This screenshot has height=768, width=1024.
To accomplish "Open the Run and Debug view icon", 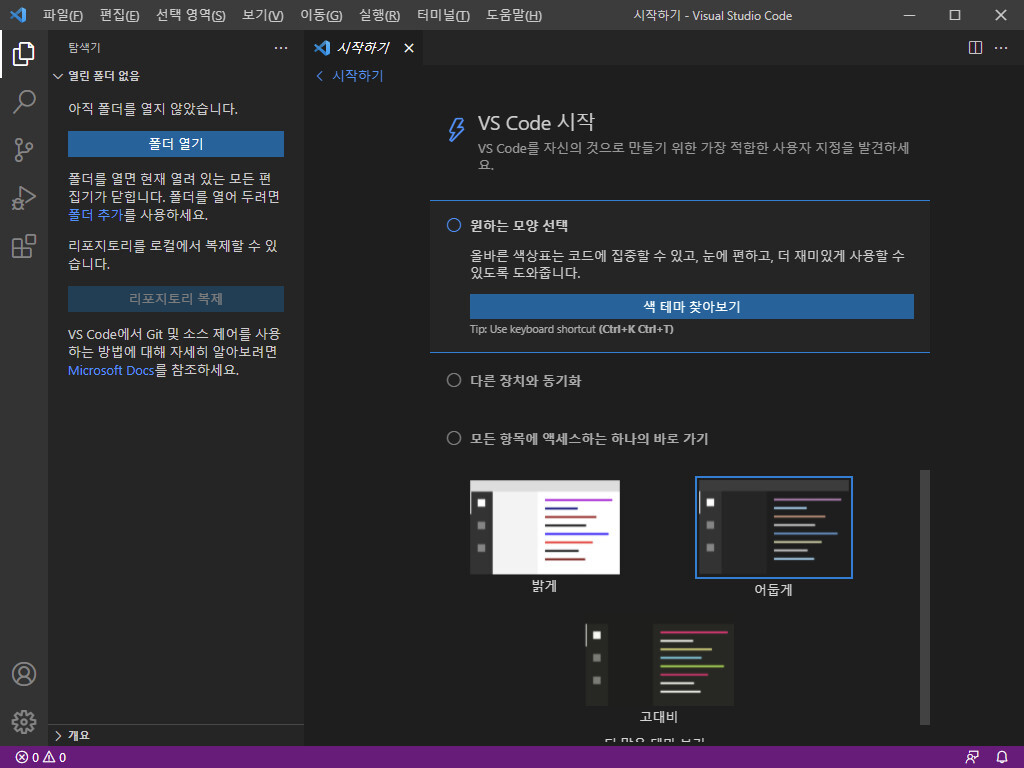I will 24,199.
